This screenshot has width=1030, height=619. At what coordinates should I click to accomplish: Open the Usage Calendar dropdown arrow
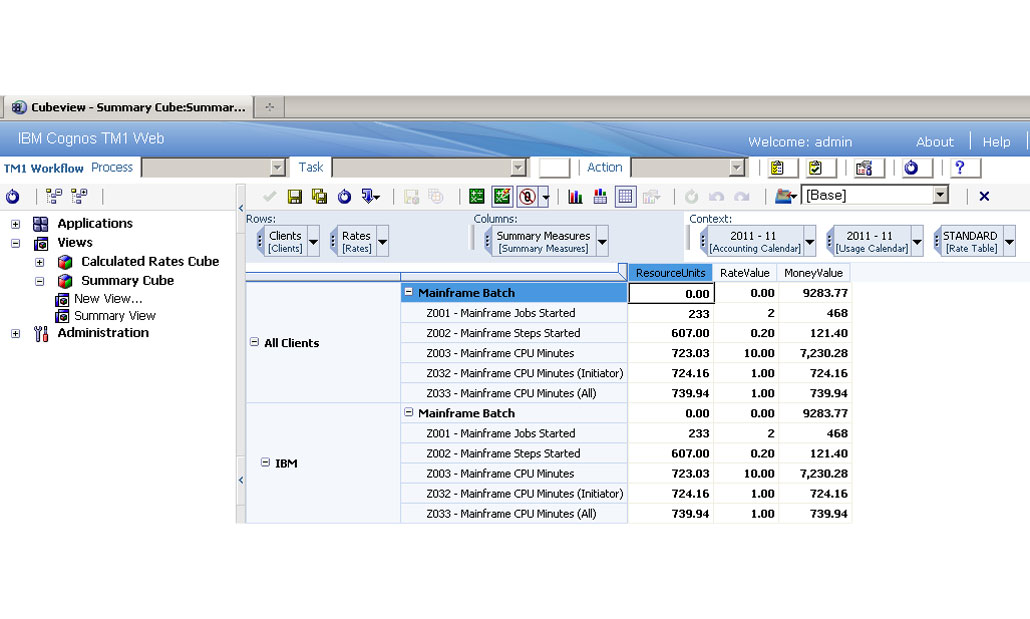[x=917, y=242]
